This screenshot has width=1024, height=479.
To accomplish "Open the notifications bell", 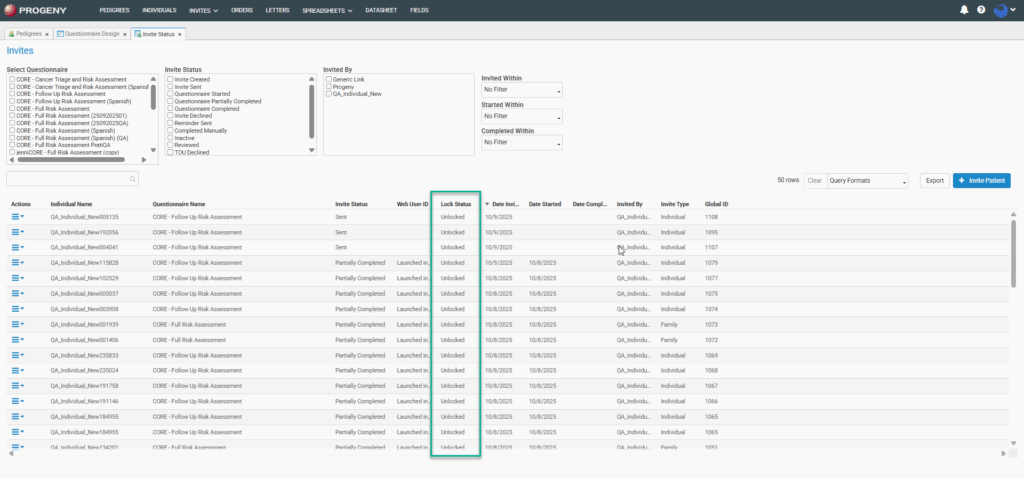I will coord(964,10).
